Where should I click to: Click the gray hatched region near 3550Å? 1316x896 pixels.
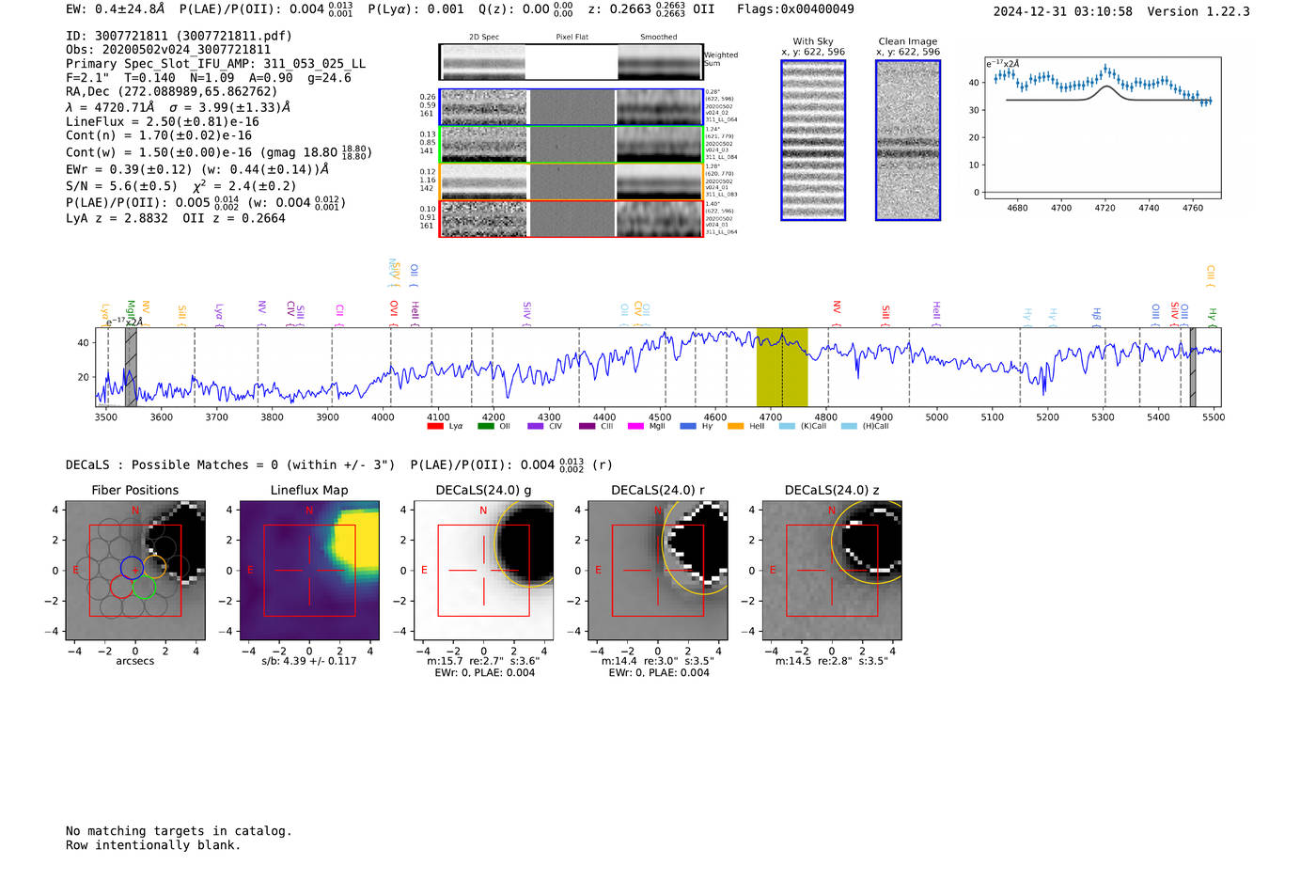(x=132, y=367)
